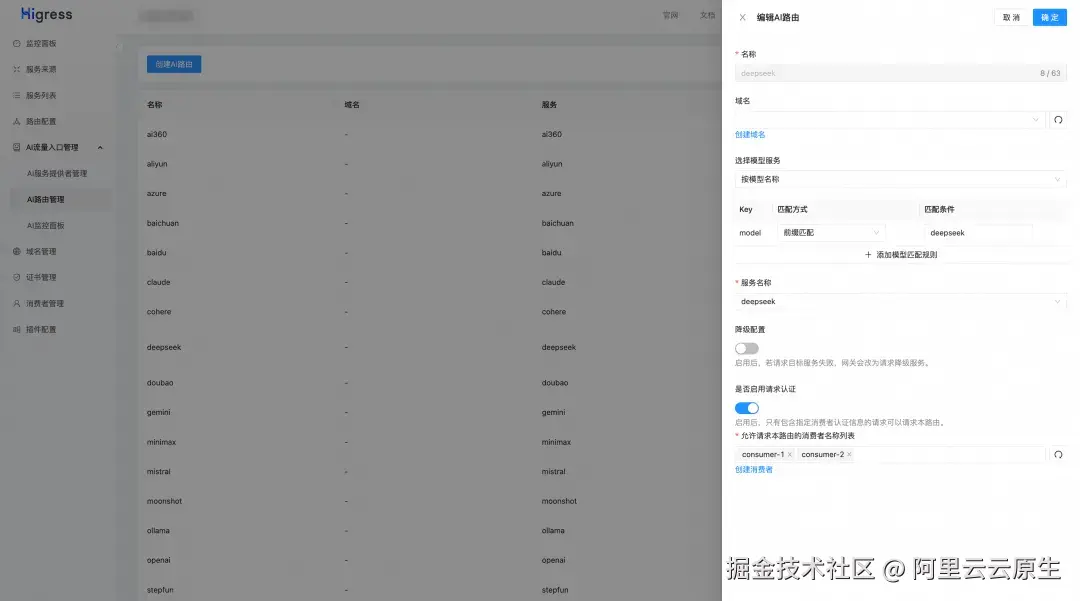Open the 服务名称 deepseek dropdown
Image resolution: width=1080 pixels, height=601 pixels.
point(898,302)
